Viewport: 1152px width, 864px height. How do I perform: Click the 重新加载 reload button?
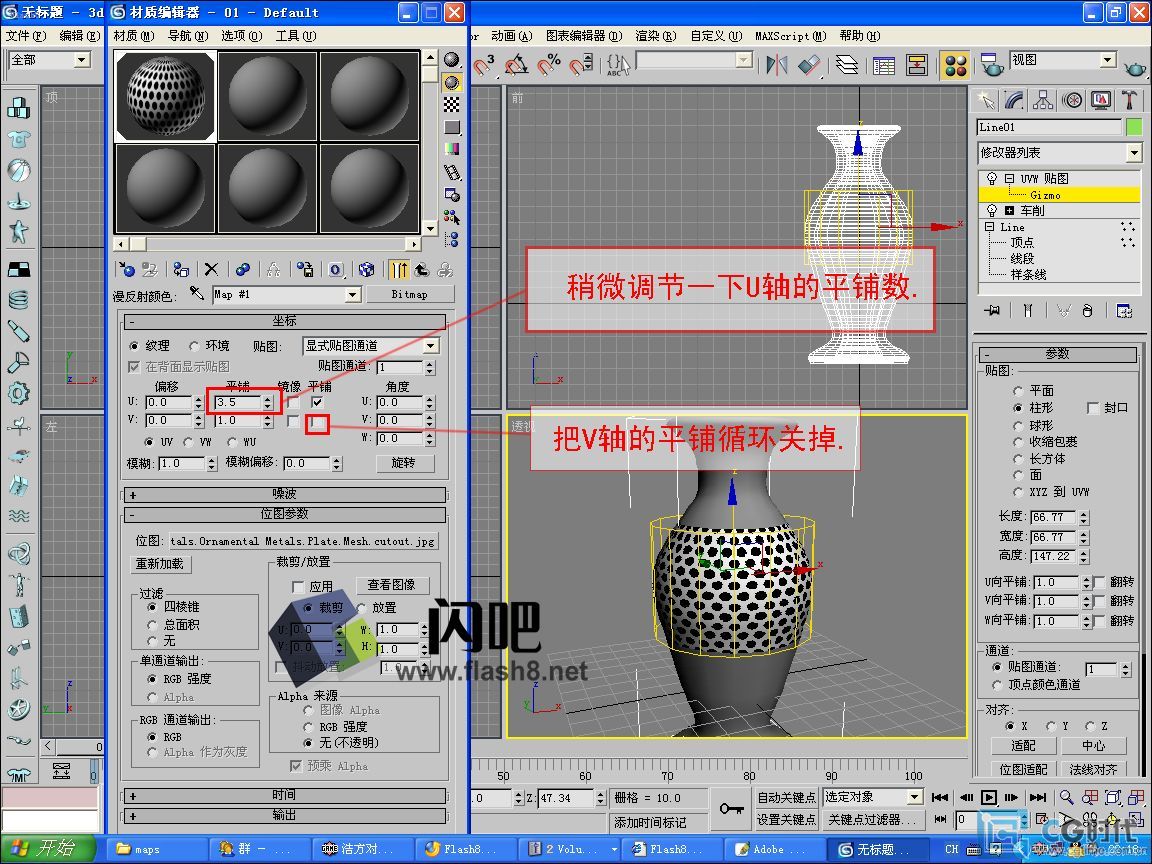[162, 564]
